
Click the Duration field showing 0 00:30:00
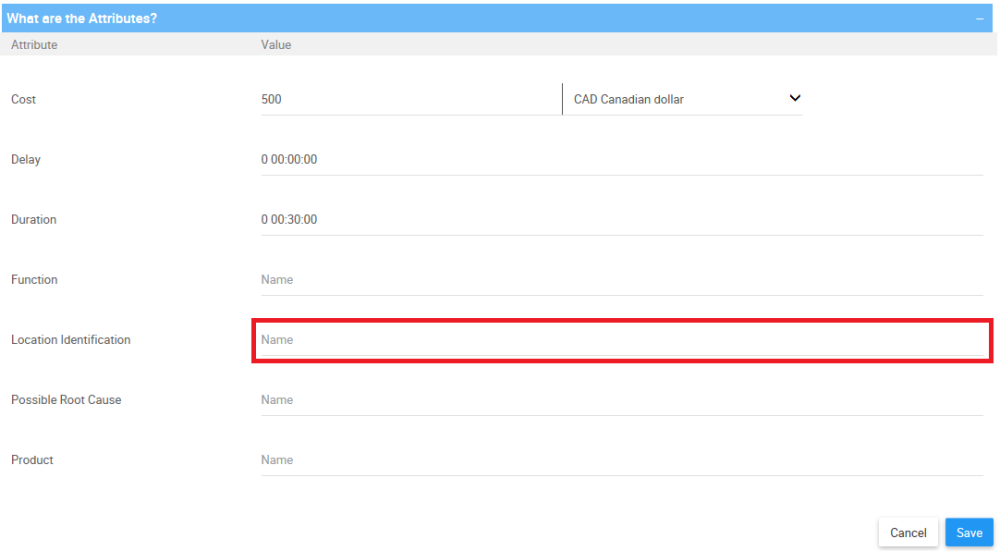coord(622,219)
